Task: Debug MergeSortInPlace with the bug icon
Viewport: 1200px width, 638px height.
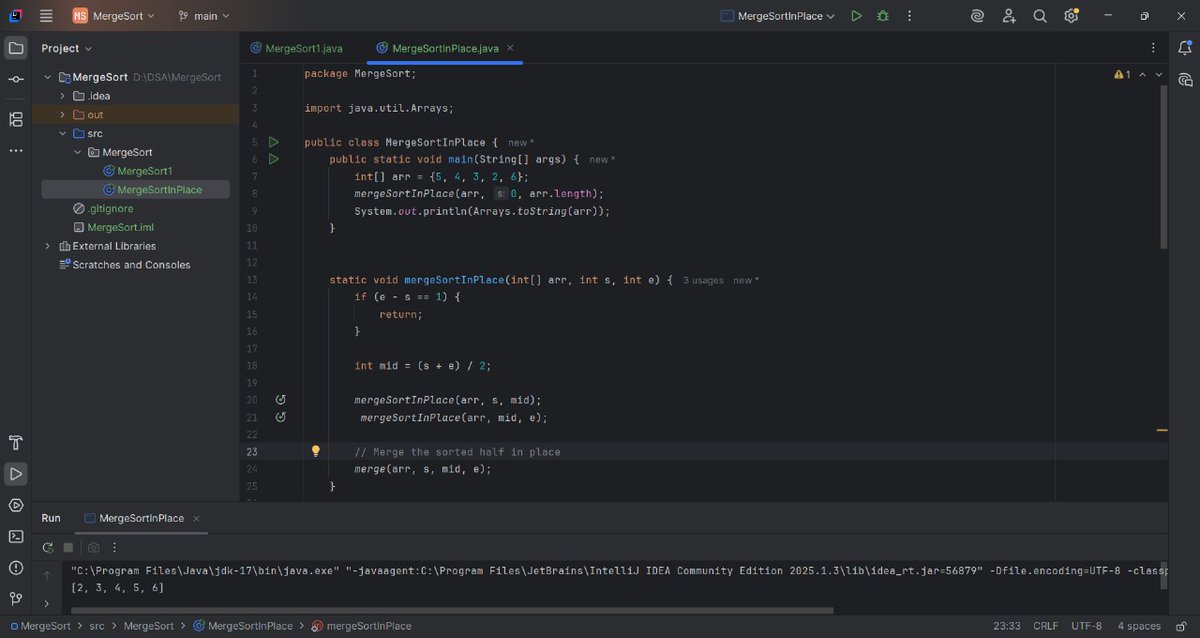Action: [x=882, y=16]
